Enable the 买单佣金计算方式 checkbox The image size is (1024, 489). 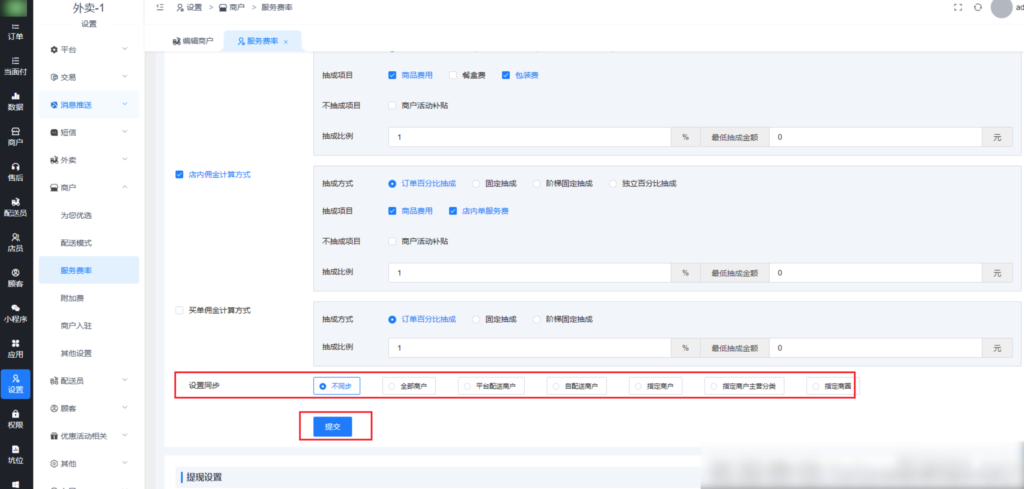pyautogui.click(x=179, y=310)
